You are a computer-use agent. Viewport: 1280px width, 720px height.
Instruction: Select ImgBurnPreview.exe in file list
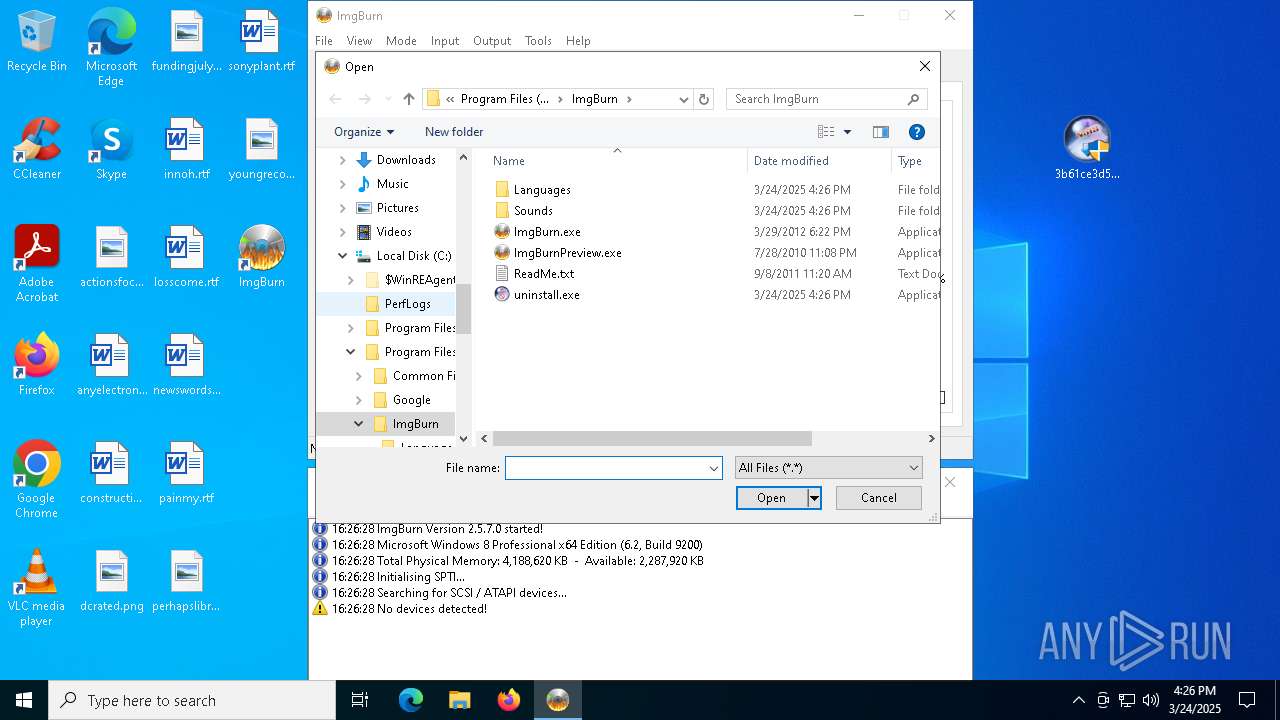point(567,253)
